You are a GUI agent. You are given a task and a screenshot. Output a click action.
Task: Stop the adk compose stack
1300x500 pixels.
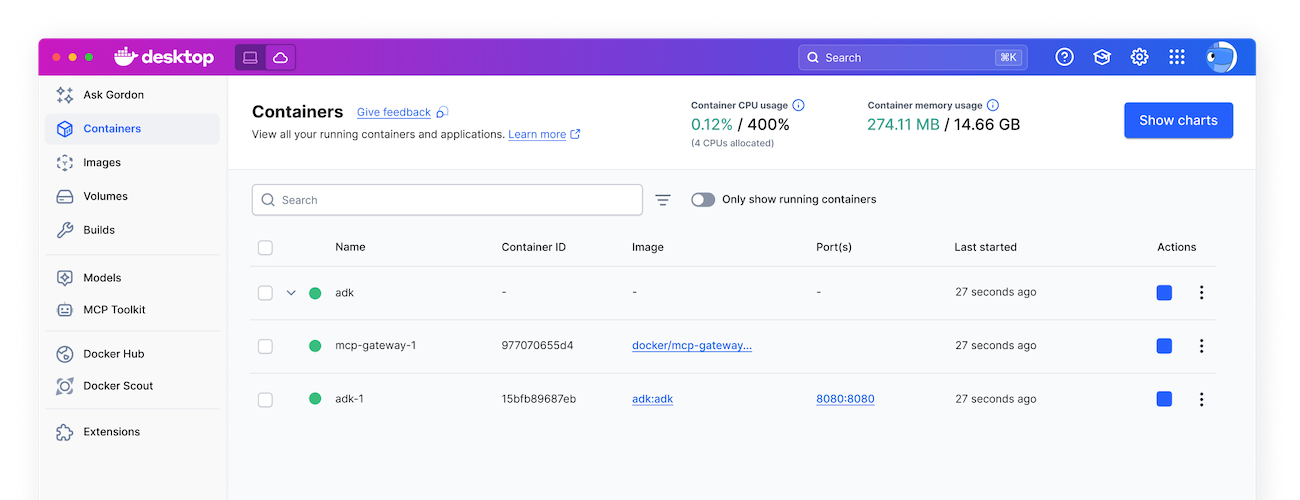pyautogui.click(x=1164, y=293)
